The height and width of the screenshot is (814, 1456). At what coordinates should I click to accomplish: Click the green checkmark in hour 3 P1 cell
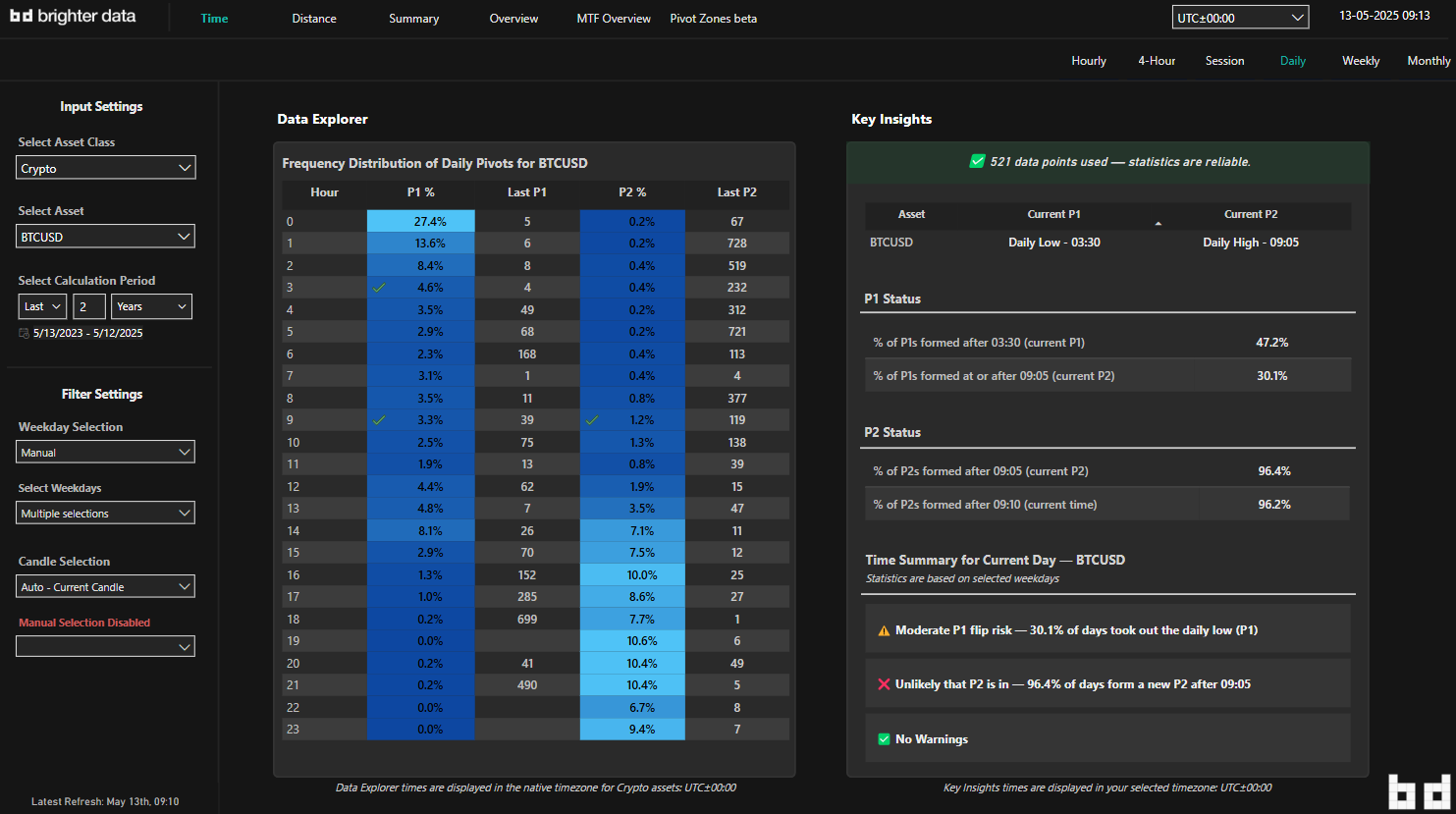click(x=379, y=288)
